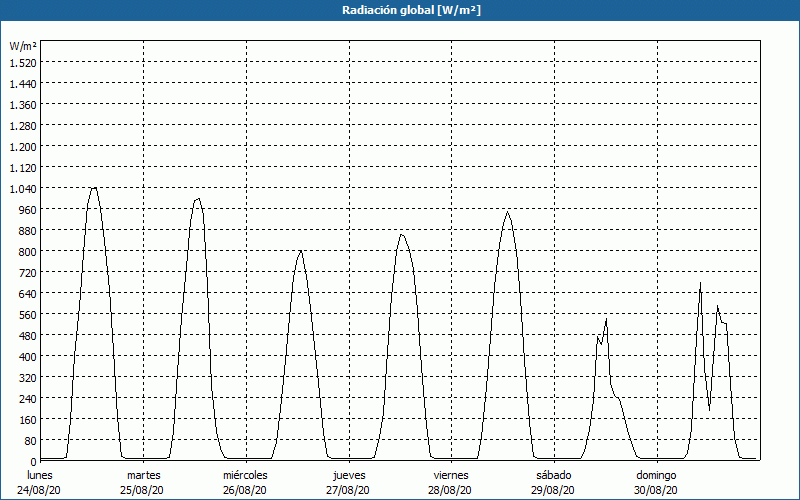800x500 pixels.
Task: Select the 1.440 y-axis value
Action: coord(23,84)
